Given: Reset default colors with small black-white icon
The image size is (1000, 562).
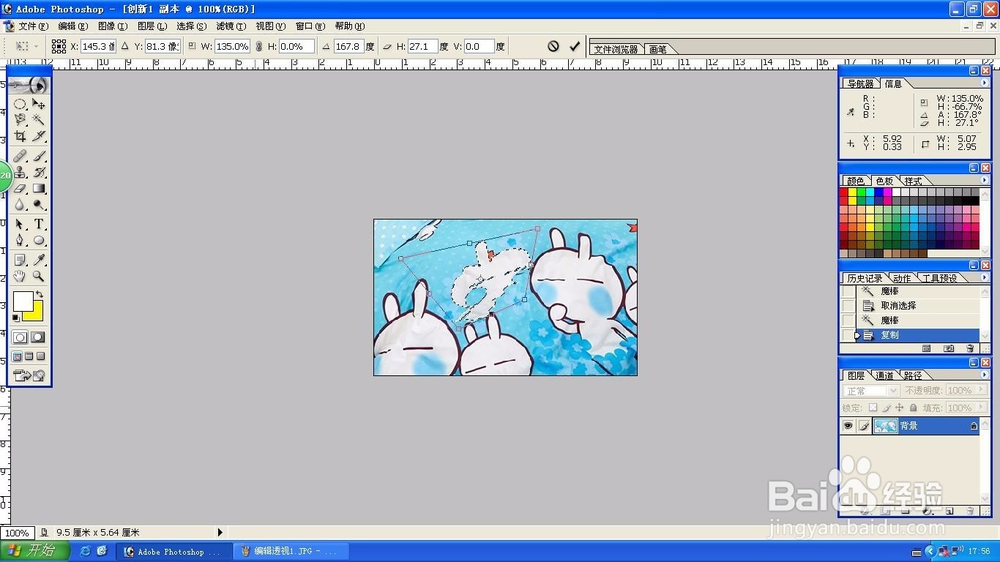Looking at the screenshot, I should pyautogui.click(x=16, y=317).
